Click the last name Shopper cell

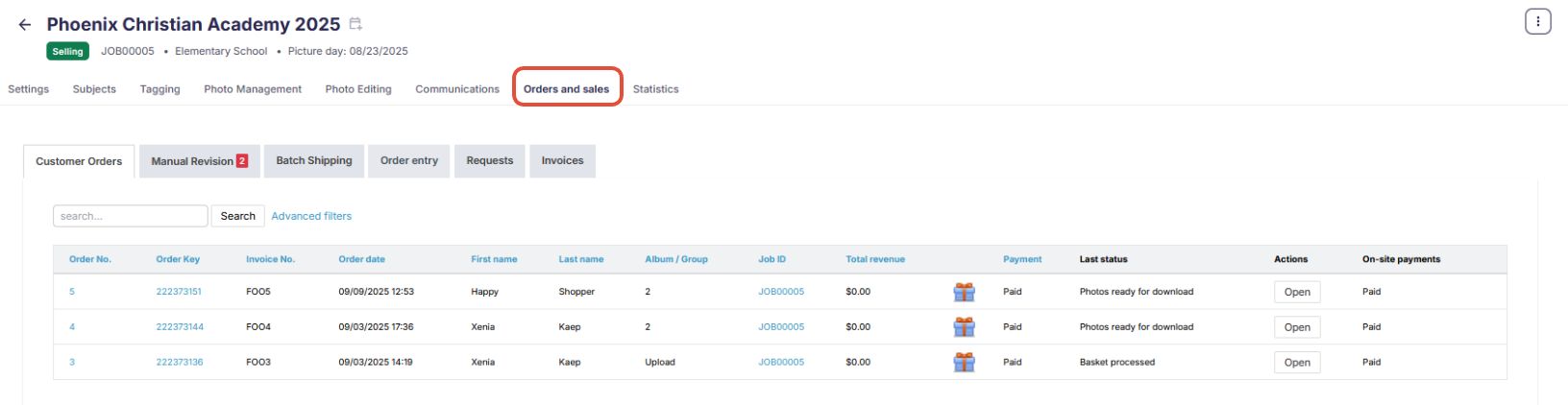click(x=576, y=292)
